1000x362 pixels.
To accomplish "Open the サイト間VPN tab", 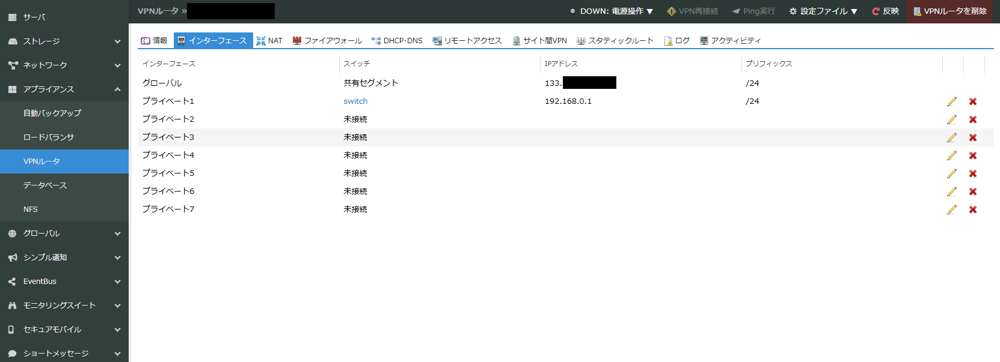I will point(540,41).
